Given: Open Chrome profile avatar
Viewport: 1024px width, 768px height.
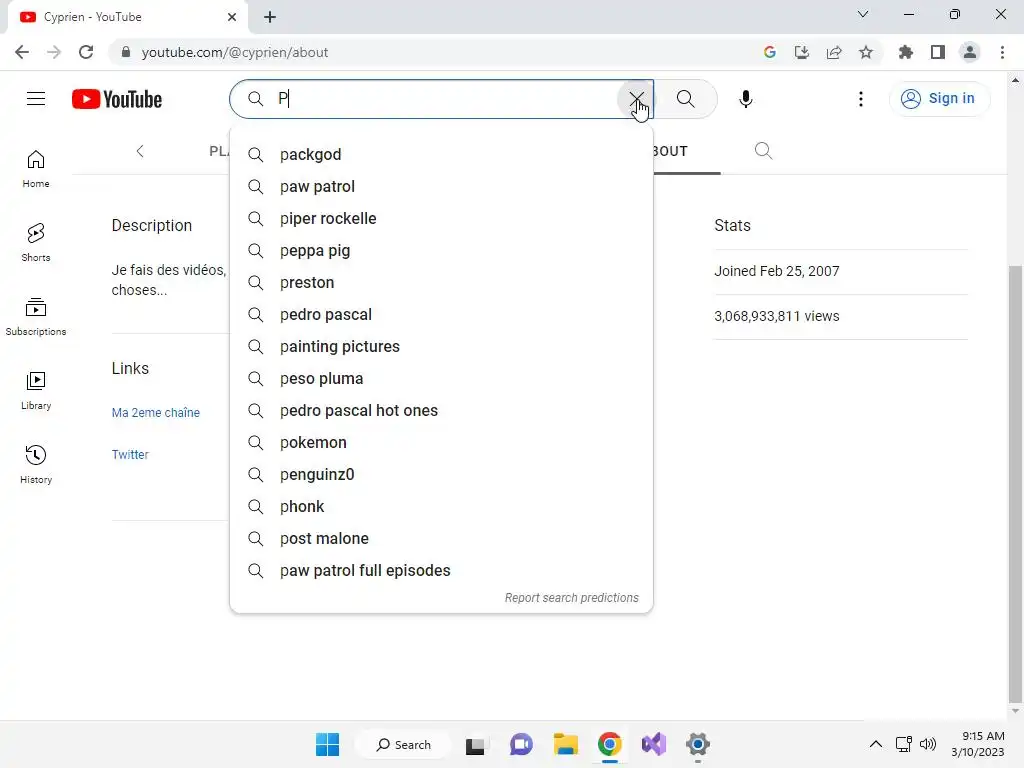Looking at the screenshot, I should tap(970, 52).
